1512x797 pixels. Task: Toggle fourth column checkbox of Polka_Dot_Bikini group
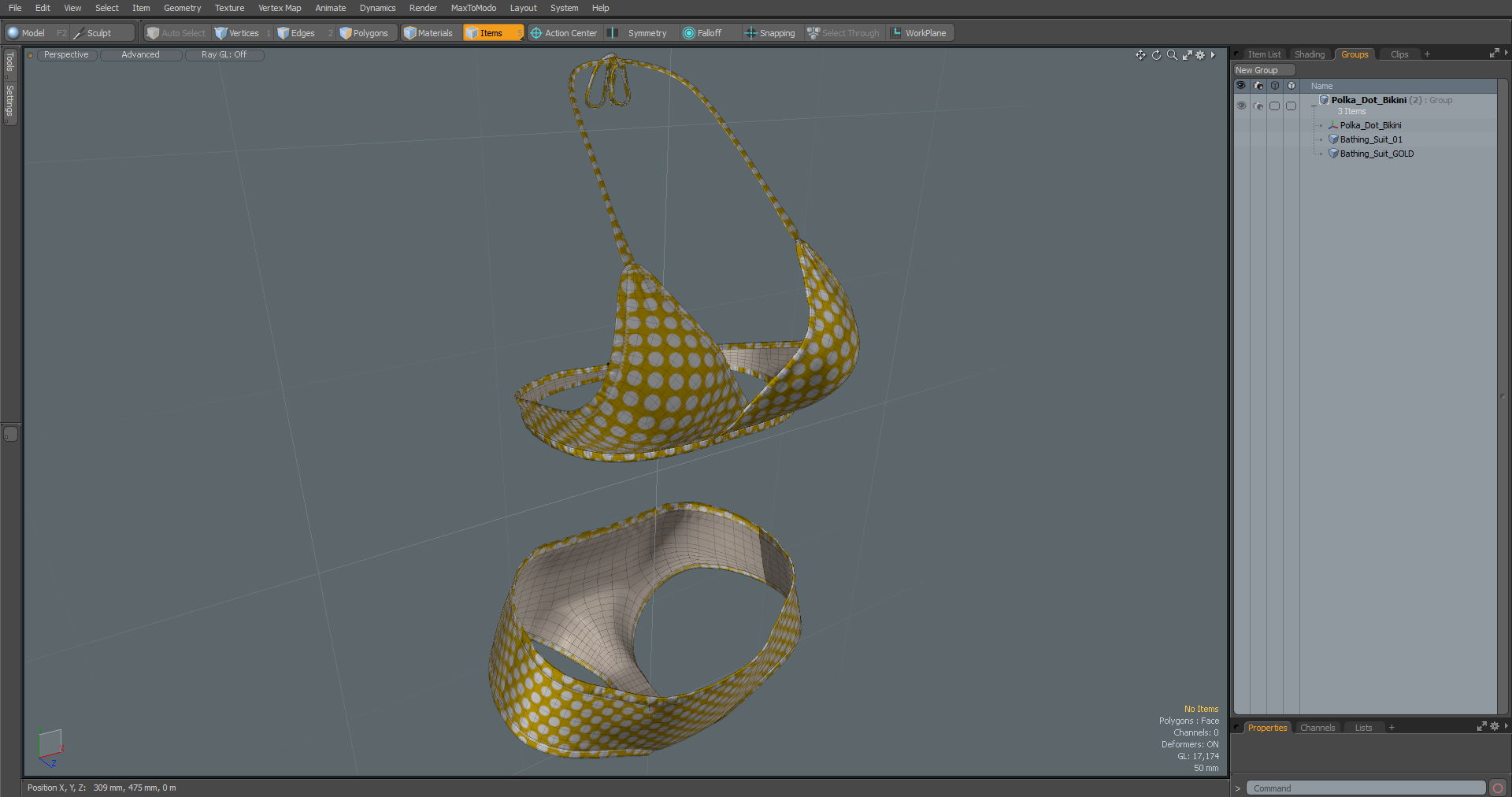[x=1291, y=106]
